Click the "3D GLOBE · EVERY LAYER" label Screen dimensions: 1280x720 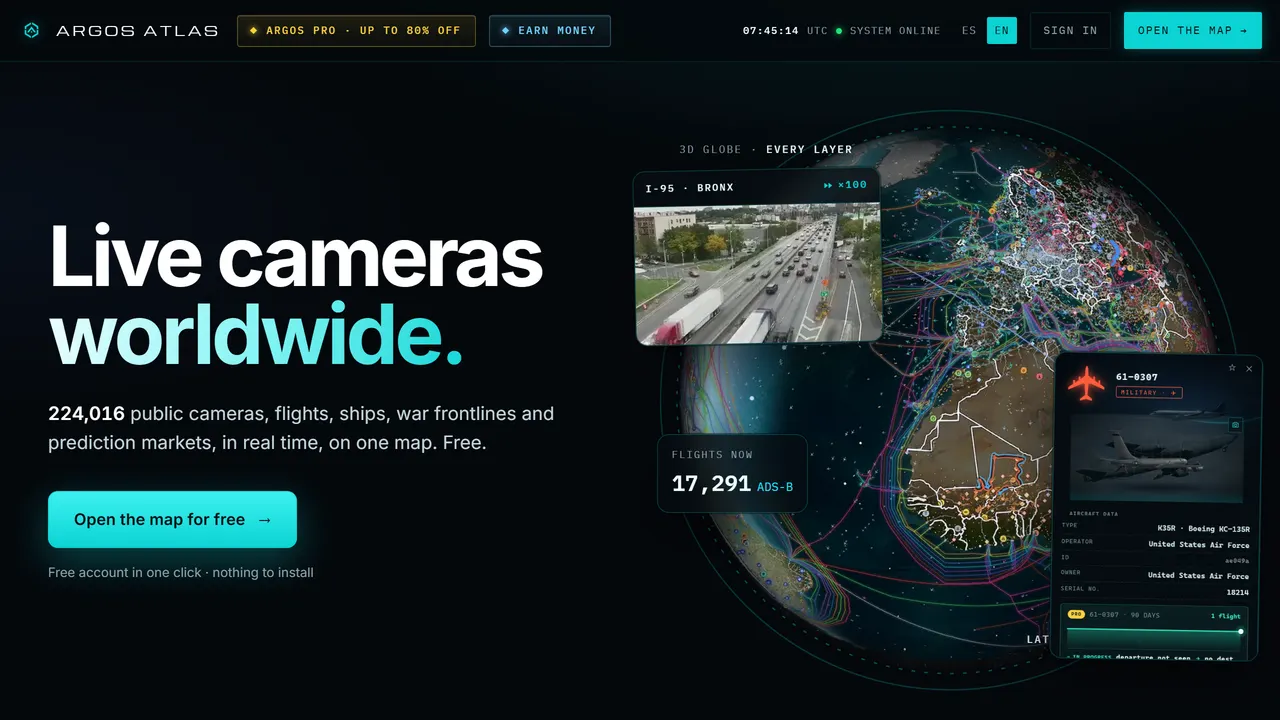[x=766, y=150]
